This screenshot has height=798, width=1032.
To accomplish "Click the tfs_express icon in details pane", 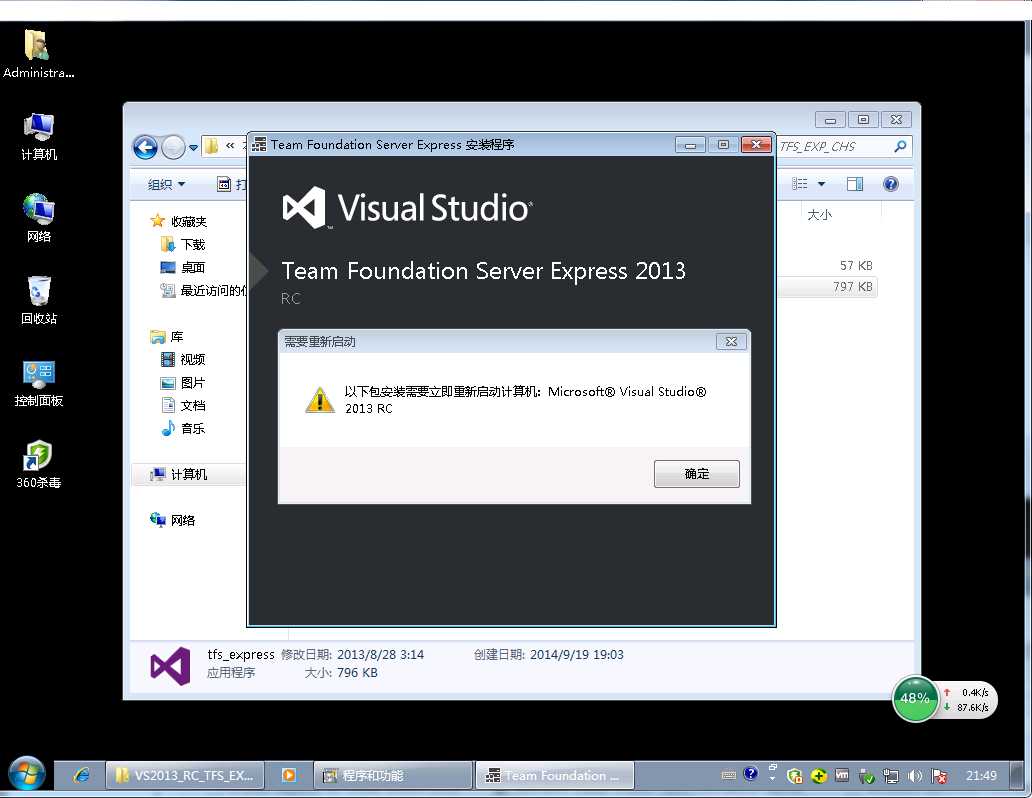I will [x=170, y=666].
